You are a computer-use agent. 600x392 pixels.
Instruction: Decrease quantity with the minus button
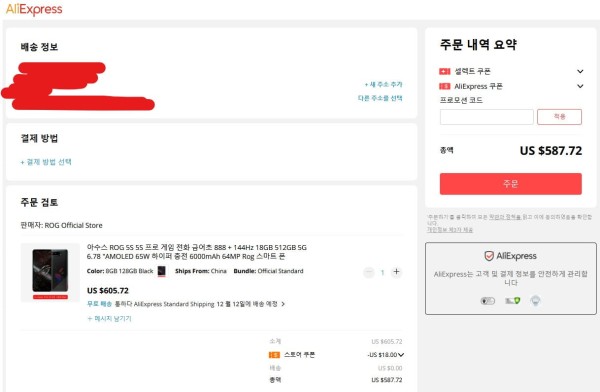(x=368, y=272)
